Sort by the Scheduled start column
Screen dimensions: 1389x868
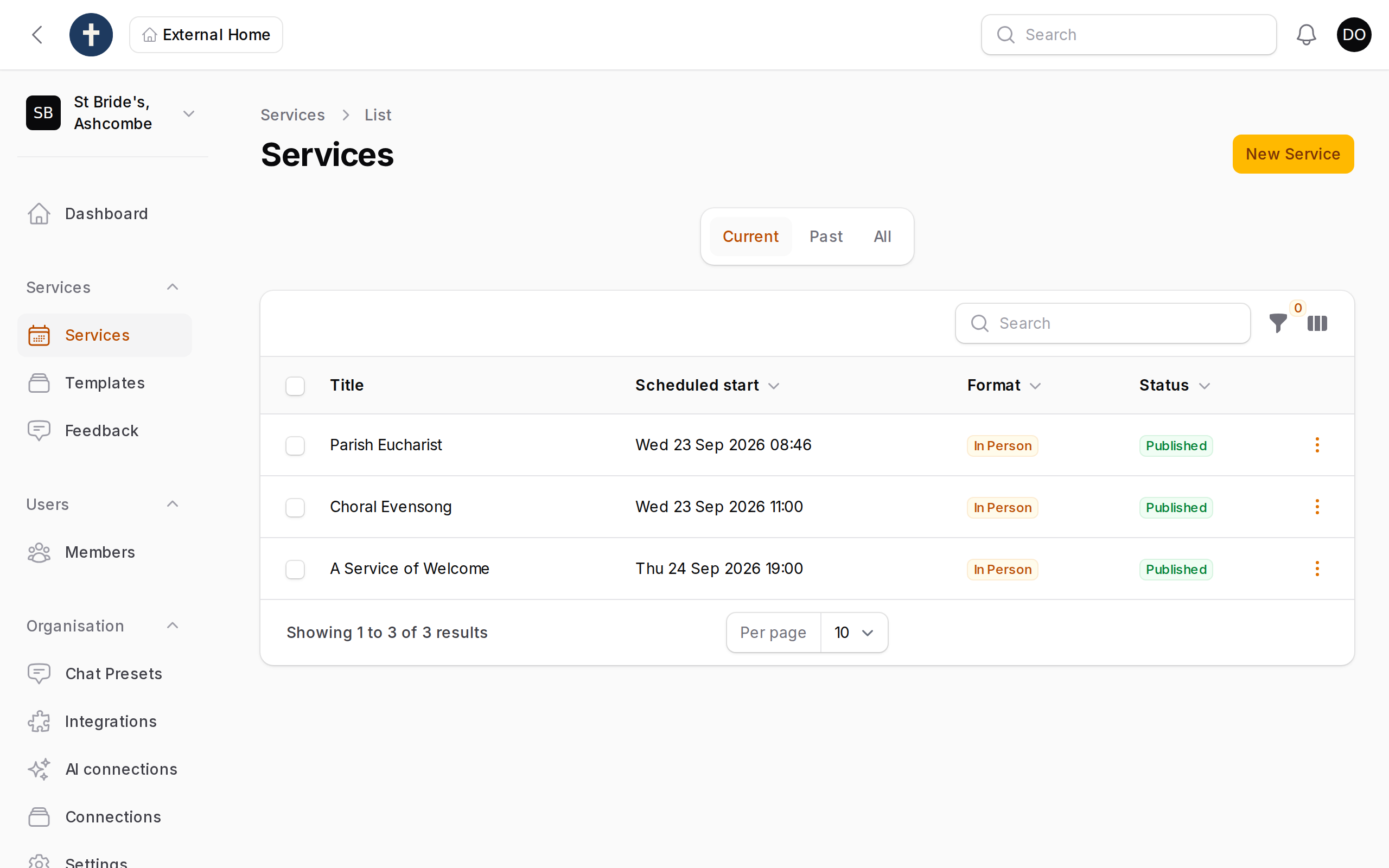(x=707, y=385)
